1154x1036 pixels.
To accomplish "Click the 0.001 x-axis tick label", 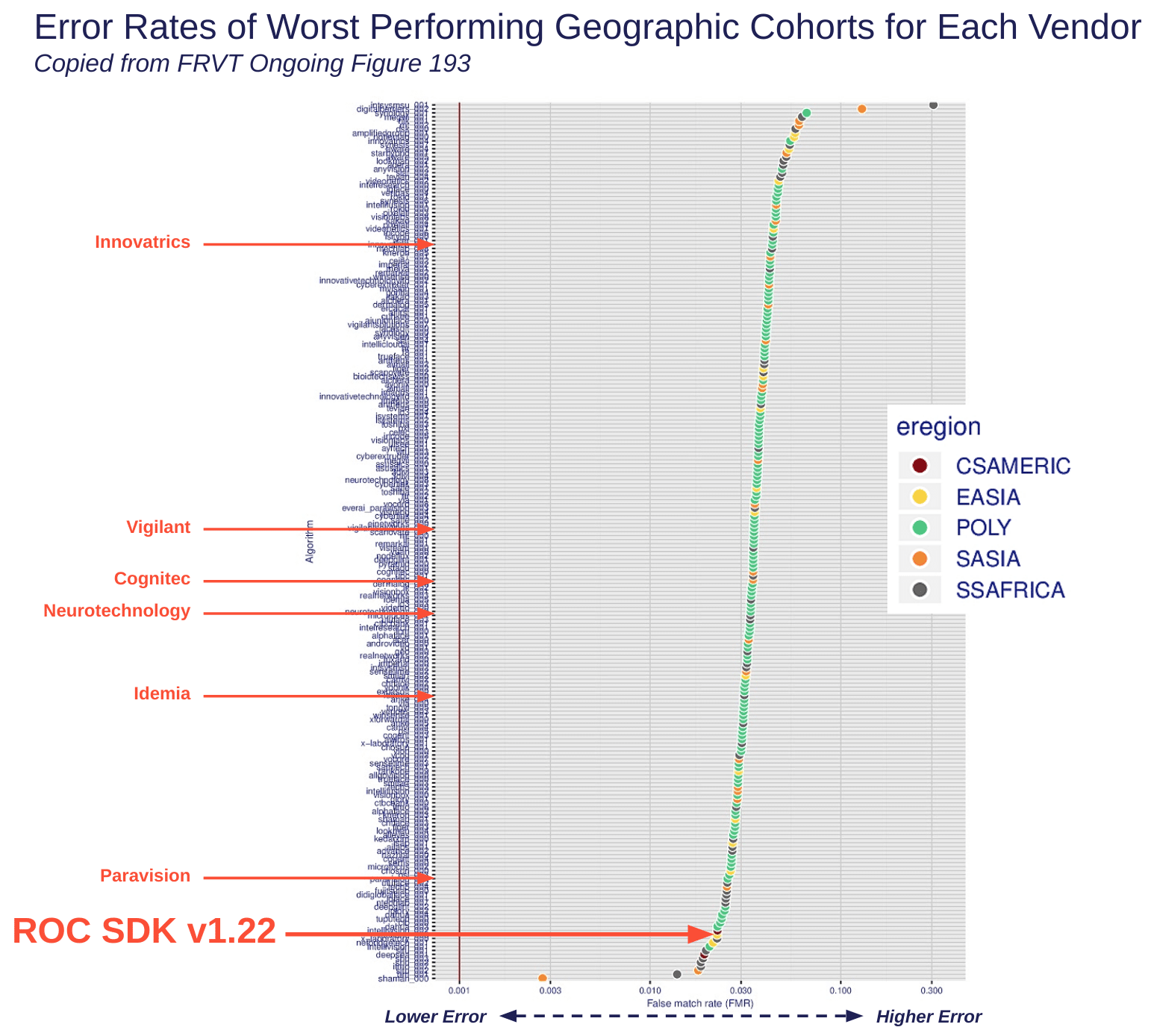I will [459, 992].
